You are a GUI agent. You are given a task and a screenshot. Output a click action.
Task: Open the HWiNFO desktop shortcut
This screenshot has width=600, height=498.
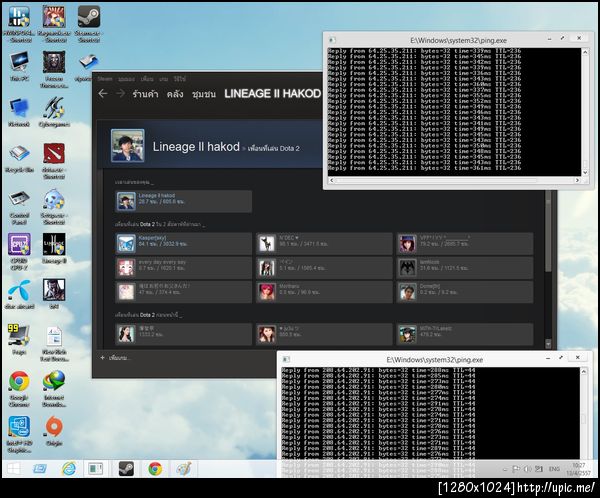(x=19, y=23)
